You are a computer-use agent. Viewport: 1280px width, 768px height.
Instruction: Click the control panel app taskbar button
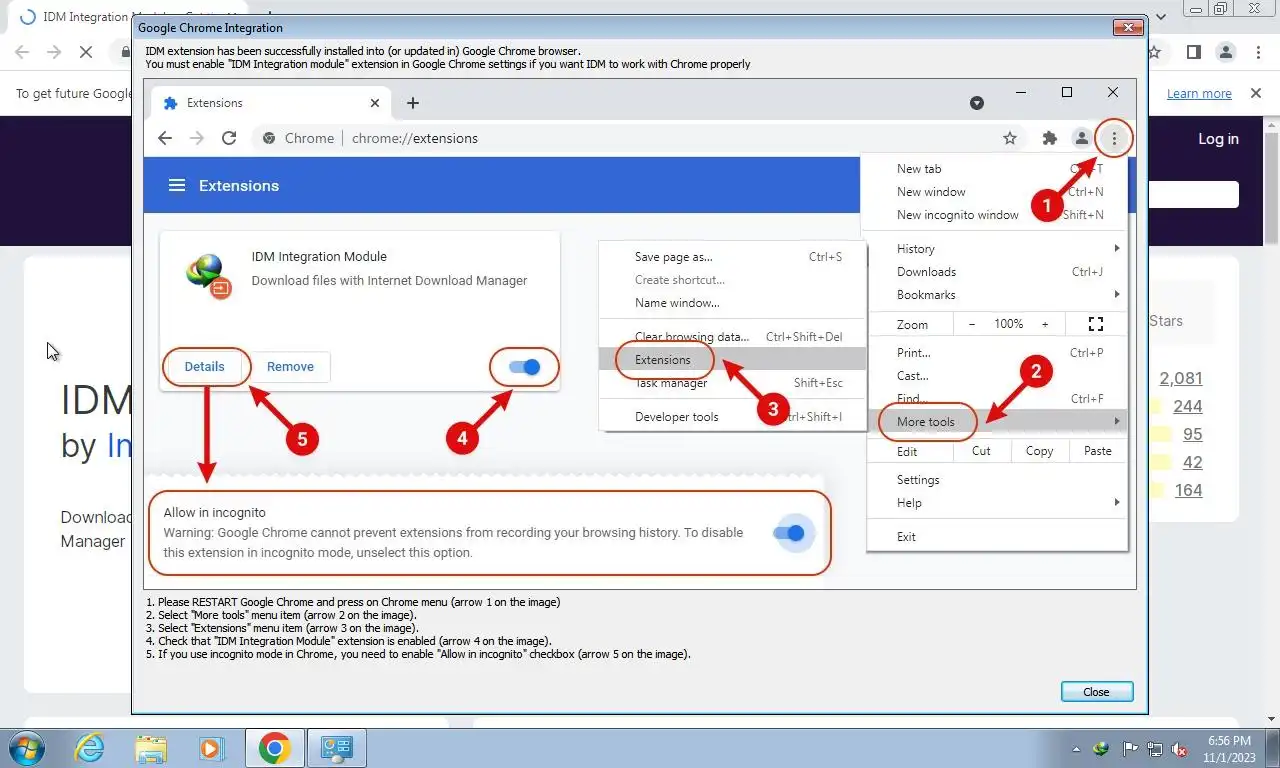pyautogui.click(x=337, y=748)
